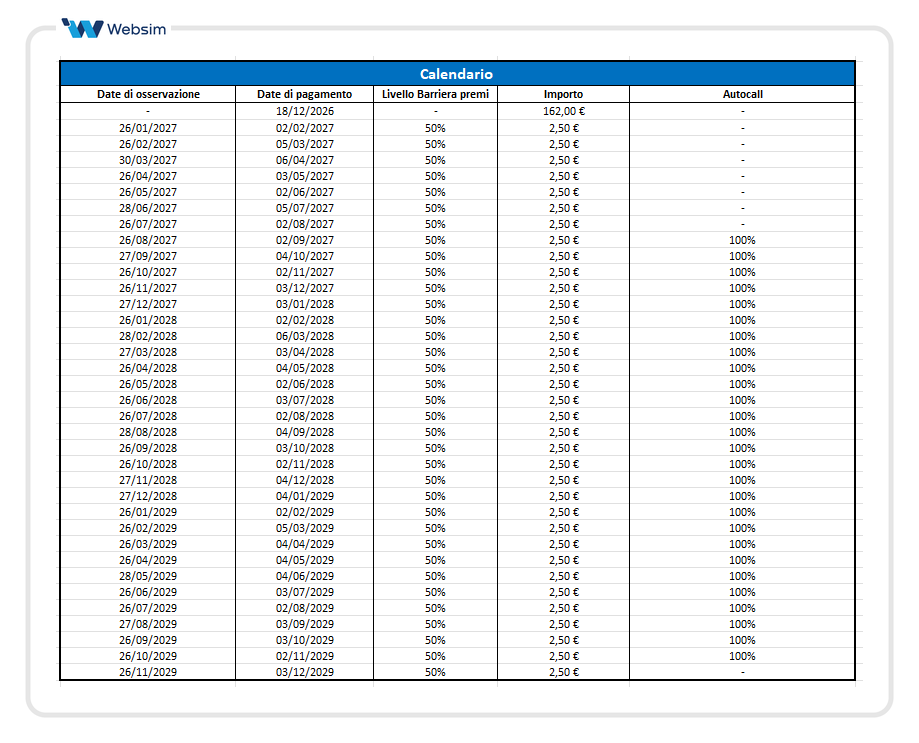Screen dimensions: 919x743
Task: Select the Calendario table title bar
Action: 457,74
